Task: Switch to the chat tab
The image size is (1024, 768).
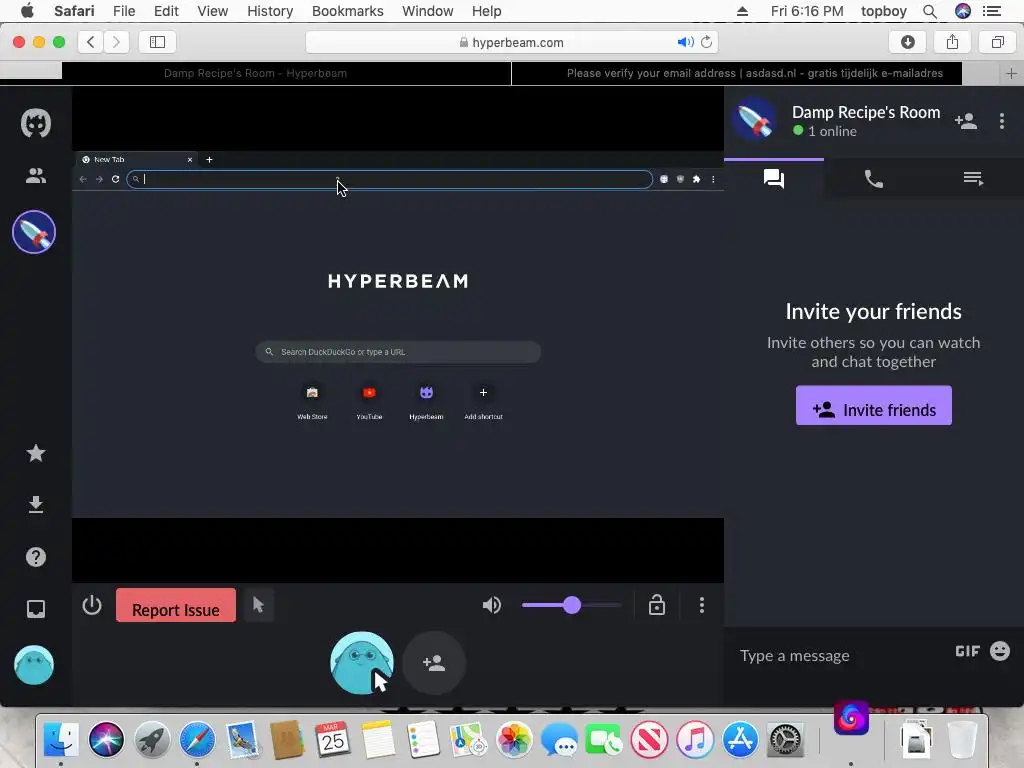Action: click(x=774, y=178)
